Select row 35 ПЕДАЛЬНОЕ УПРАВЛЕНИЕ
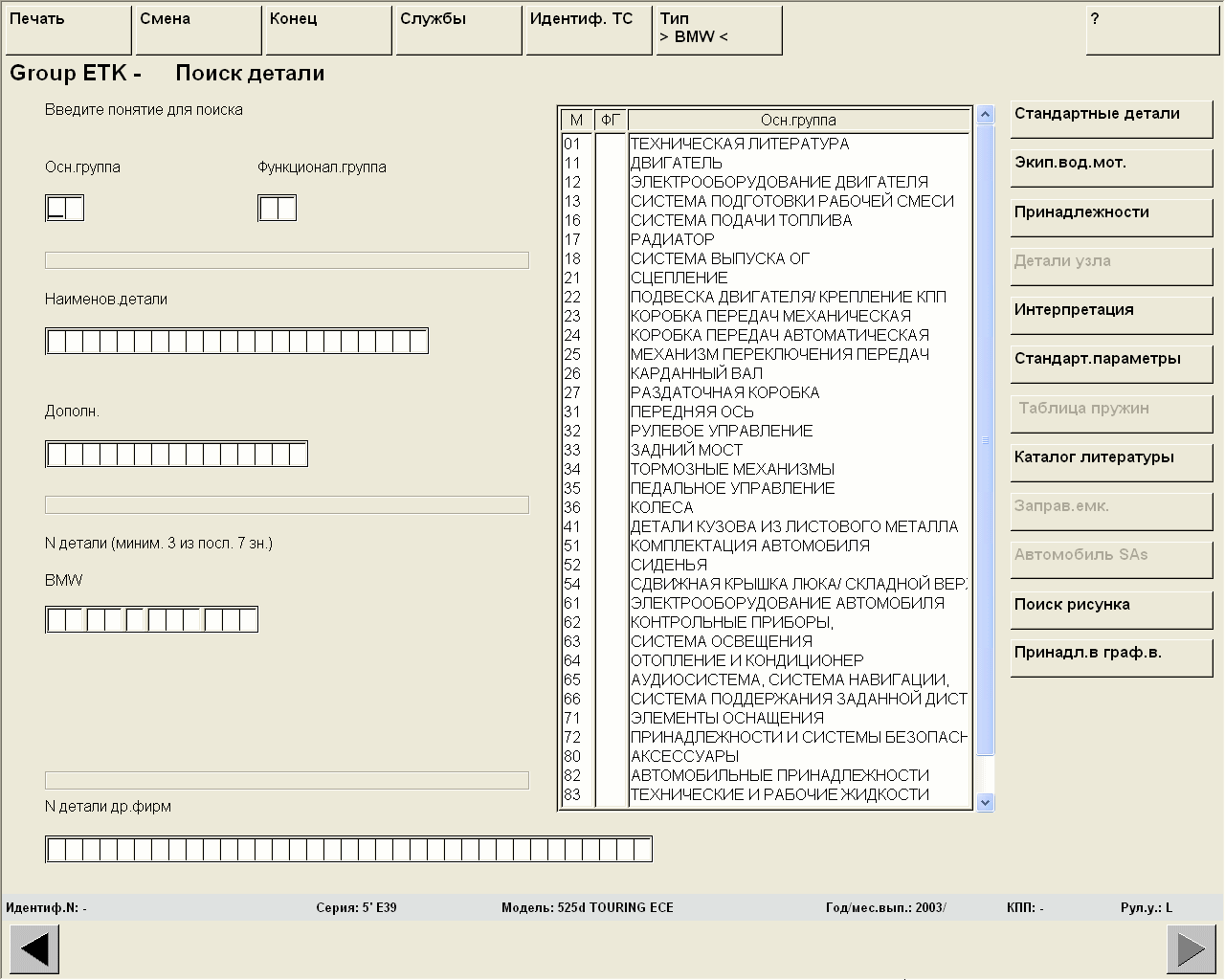Viewport: 1225px width, 980px height. pos(765,488)
